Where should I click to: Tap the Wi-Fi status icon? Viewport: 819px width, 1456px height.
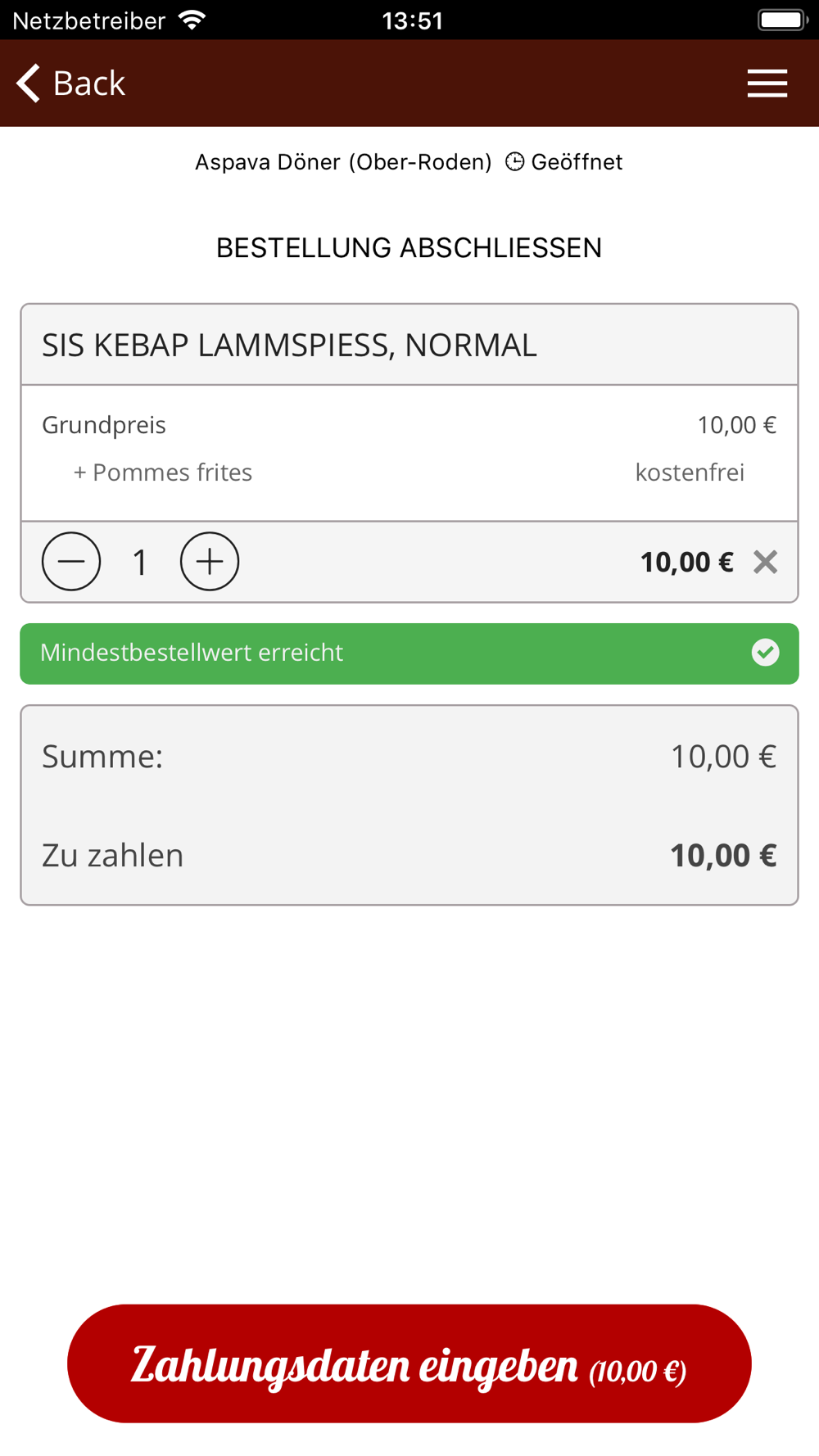click(192, 20)
